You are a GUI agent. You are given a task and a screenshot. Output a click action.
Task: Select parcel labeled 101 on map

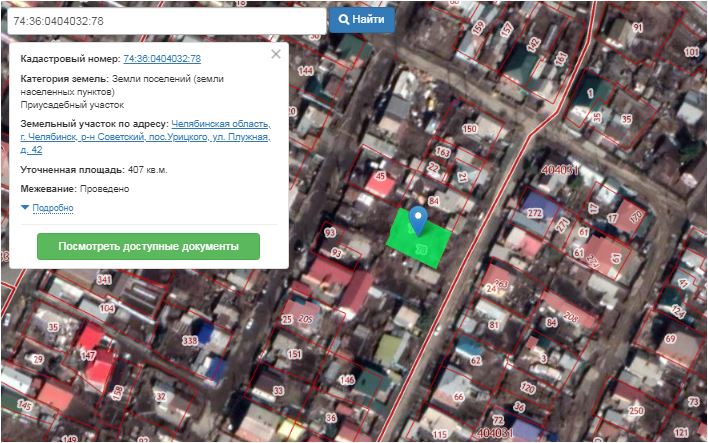click(x=691, y=51)
